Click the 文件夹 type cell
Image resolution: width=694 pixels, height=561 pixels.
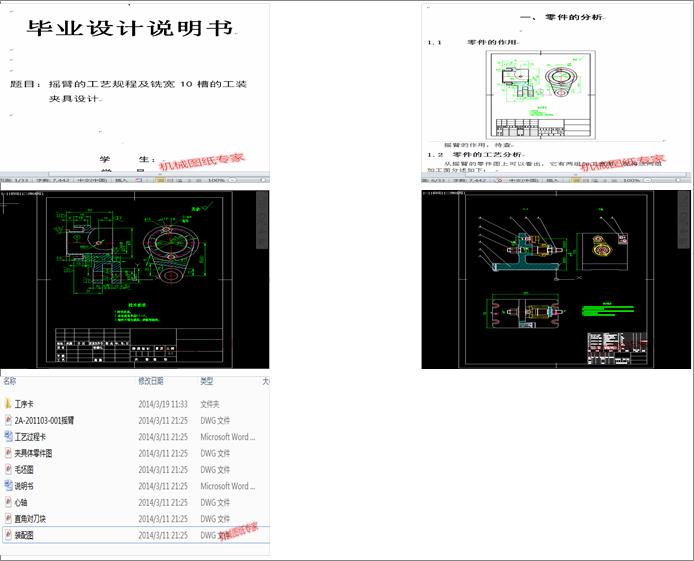click(x=210, y=404)
